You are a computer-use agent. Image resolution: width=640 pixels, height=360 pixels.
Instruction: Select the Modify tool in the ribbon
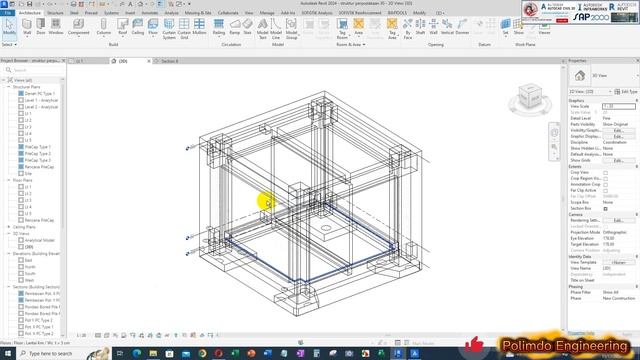tap(9, 27)
